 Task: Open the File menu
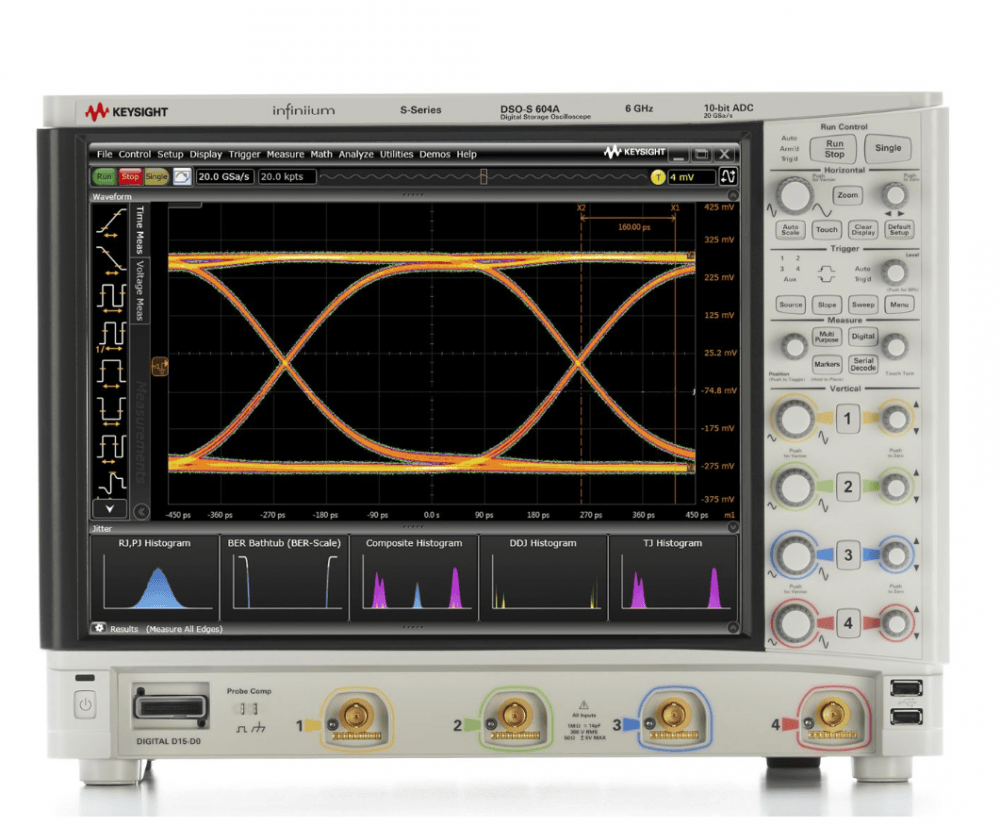click(x=105, y=154)
